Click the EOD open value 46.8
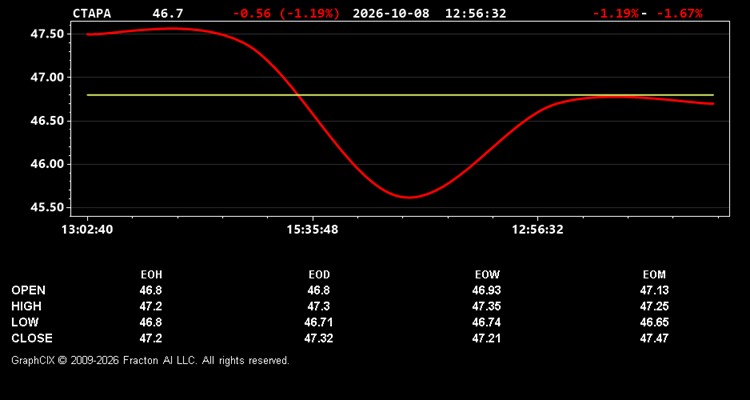 point(319,290)
